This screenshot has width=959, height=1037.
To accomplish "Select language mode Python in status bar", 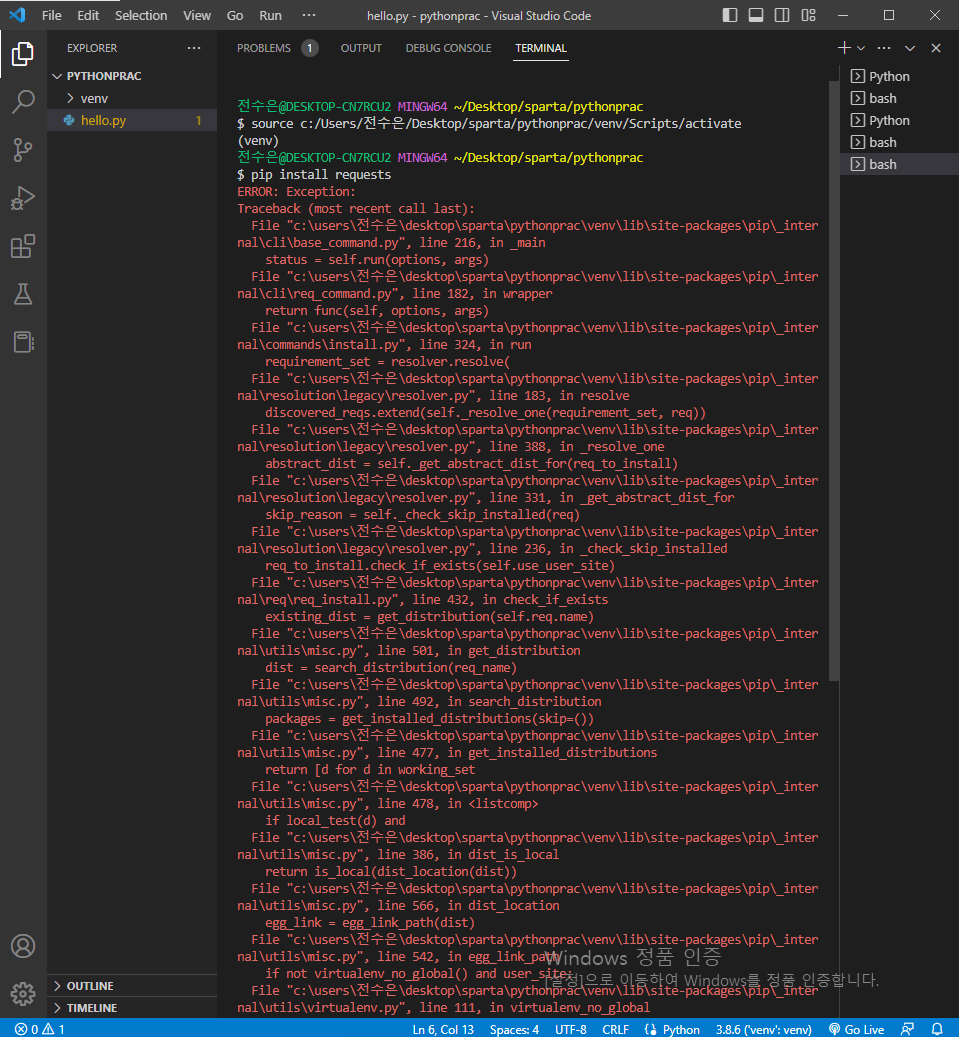I will pos(681,1029).
